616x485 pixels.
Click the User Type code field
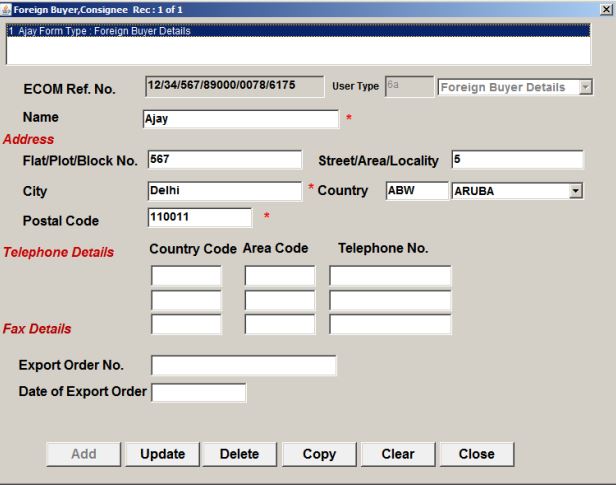point(409,86)
